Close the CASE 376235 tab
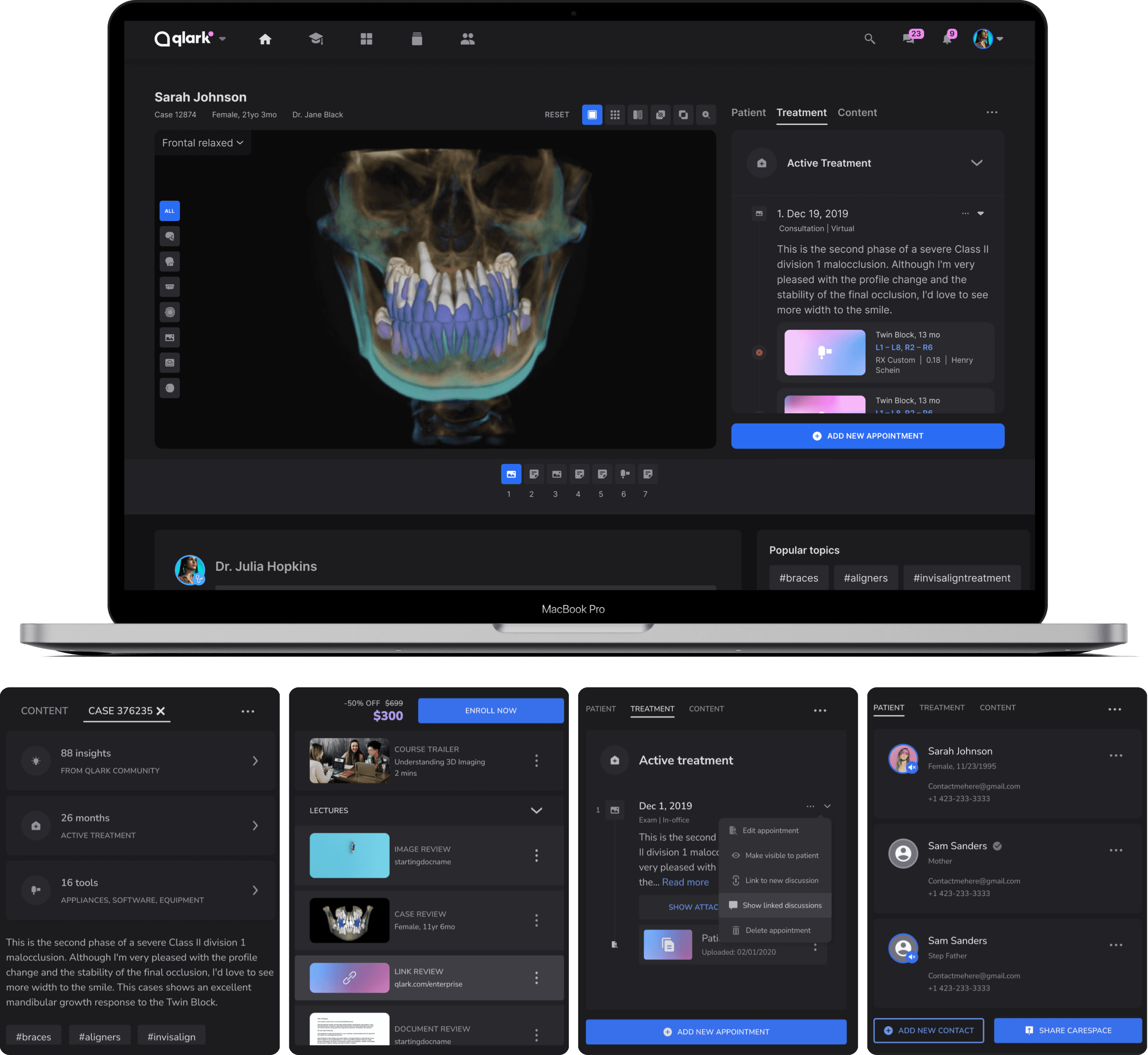This screenshot has width=1148, height=1055. click(x=161, y=711)
